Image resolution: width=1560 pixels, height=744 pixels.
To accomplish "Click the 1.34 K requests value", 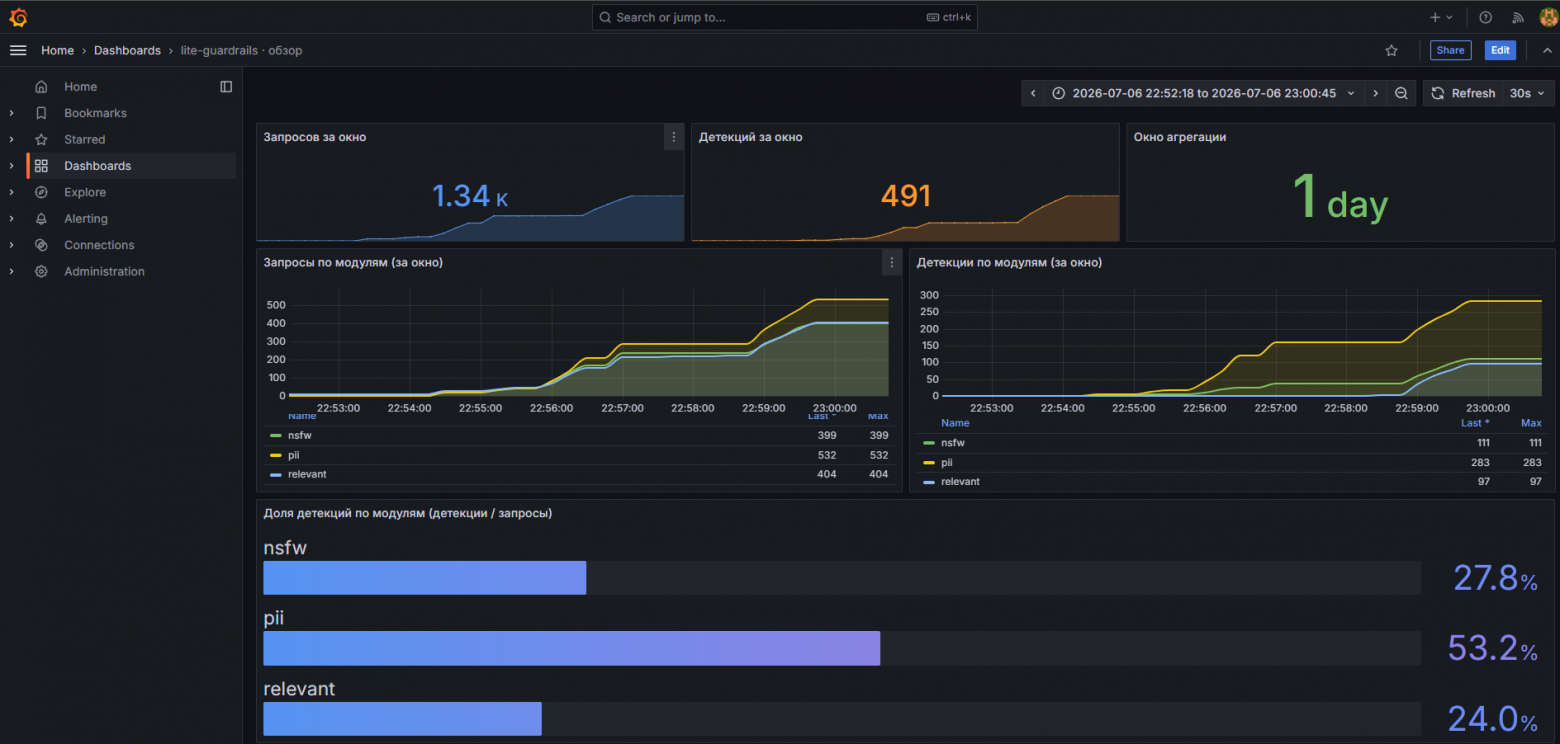I will [x=470, y=196].
